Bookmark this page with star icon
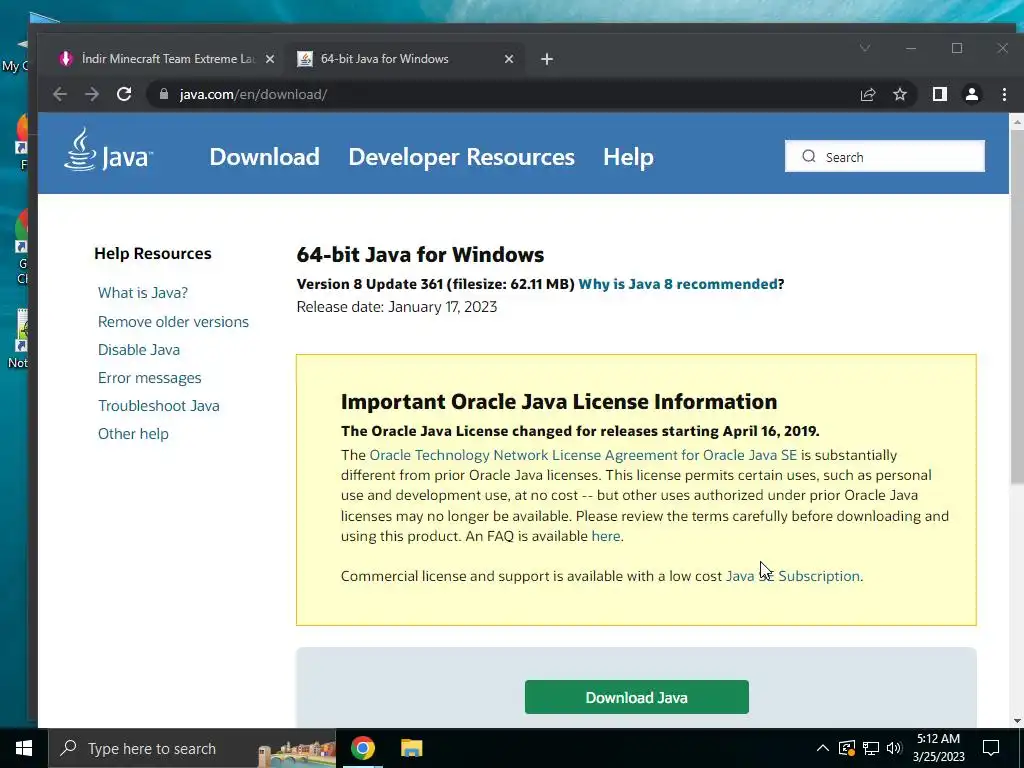Image resolution: width=1024 pixels, height=768 pixels. click(900, 94)
